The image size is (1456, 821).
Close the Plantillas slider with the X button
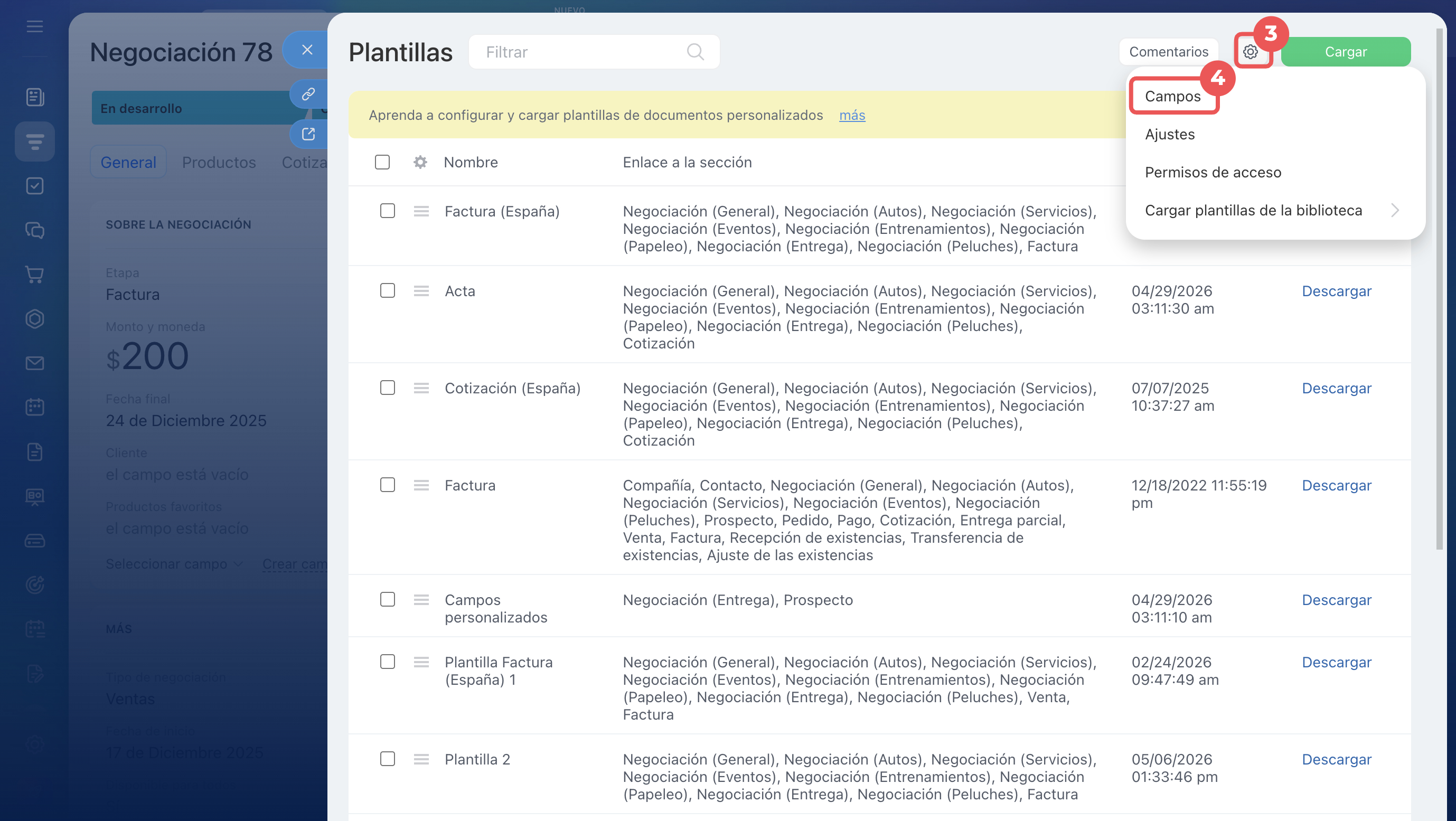(x=307, y=50)
